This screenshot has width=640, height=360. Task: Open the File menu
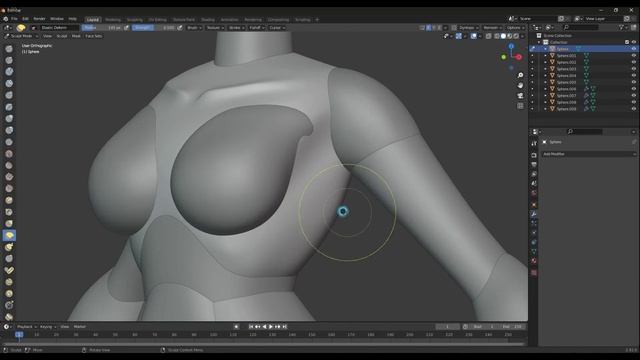point(14,19)
